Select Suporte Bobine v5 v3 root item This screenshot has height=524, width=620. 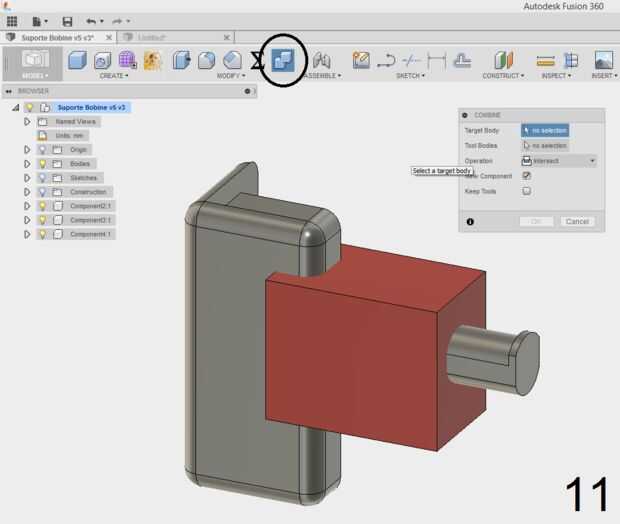click(x=91, y=108)
